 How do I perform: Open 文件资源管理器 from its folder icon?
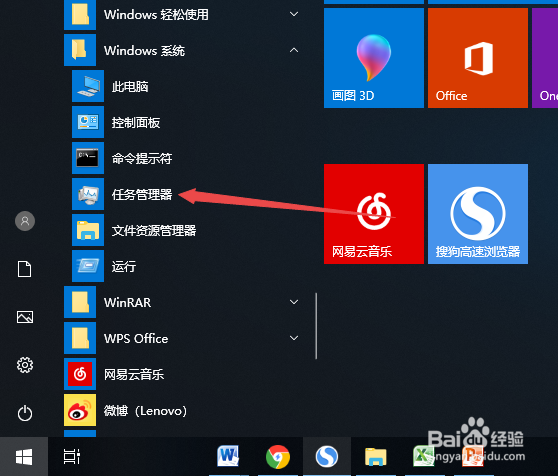pos(88,230)
